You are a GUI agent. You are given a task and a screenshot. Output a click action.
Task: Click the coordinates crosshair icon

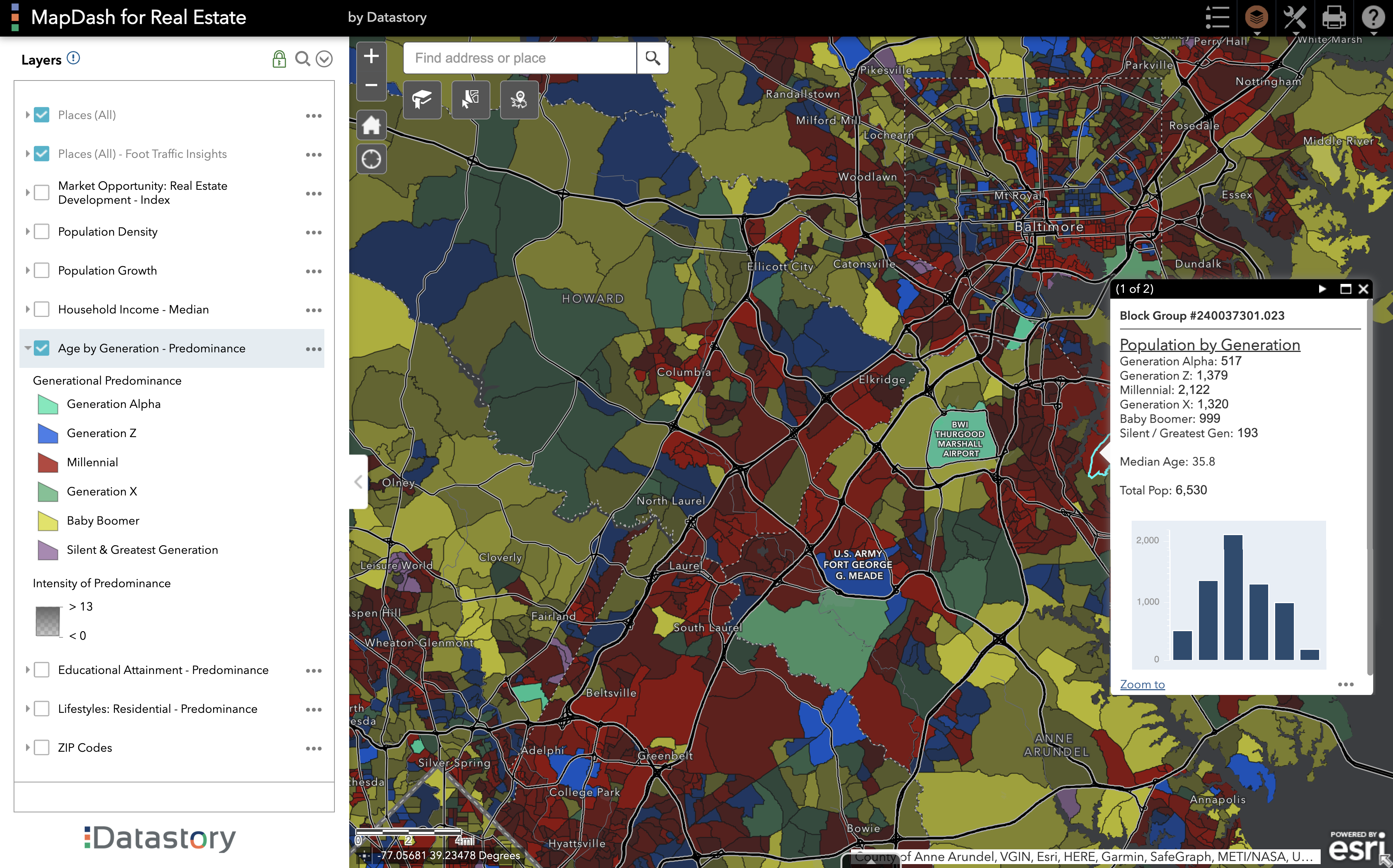(x=364, y=856)
